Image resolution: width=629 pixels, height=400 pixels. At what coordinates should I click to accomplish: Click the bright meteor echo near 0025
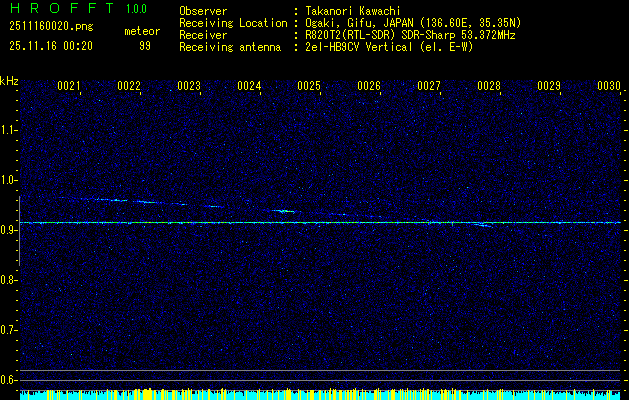tap(285, 211)
